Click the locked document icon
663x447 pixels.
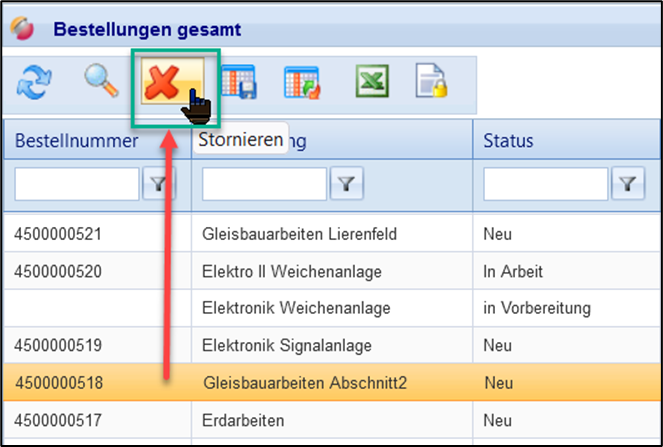coord(432,83)
